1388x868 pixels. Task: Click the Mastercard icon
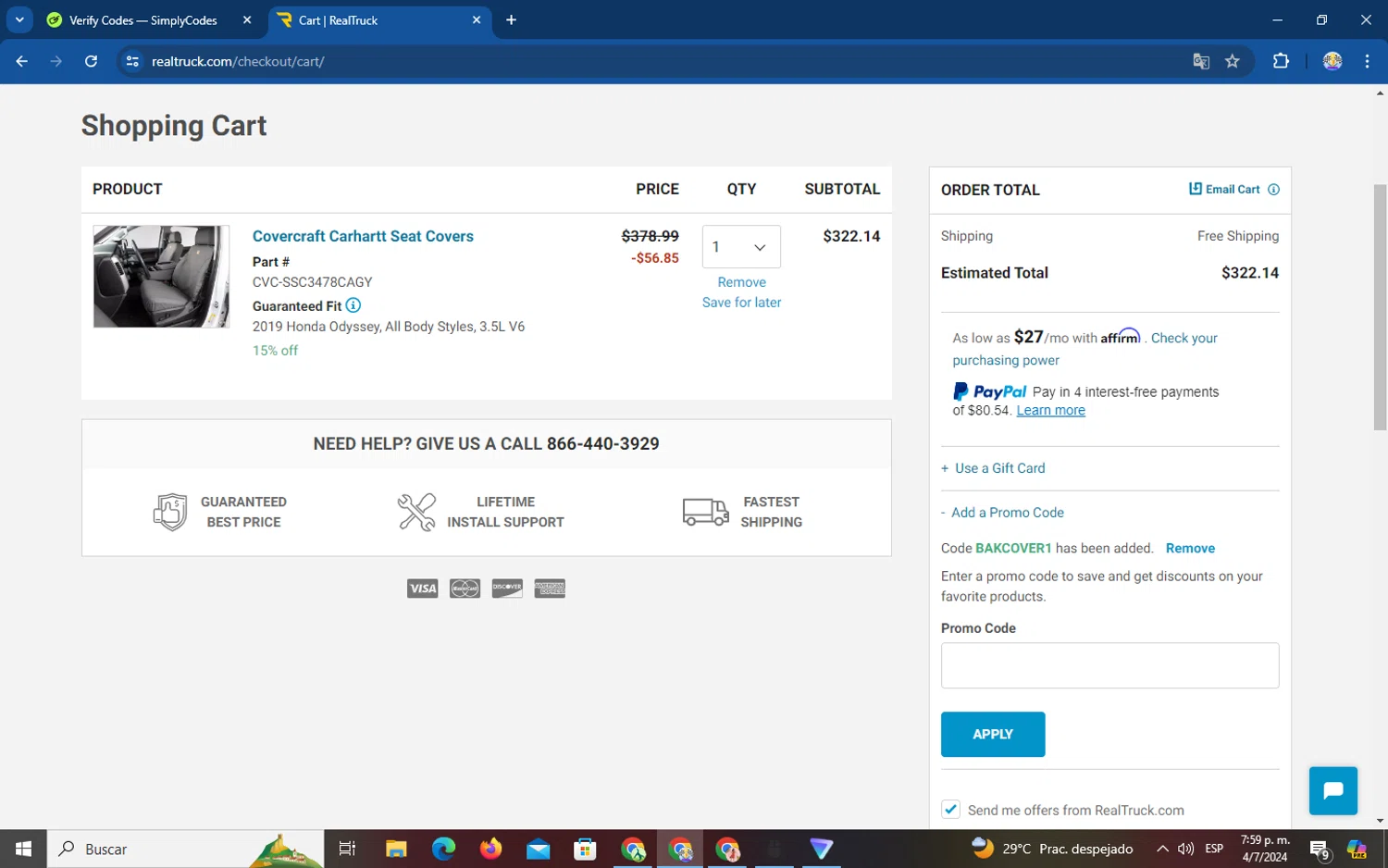(465, 589)
